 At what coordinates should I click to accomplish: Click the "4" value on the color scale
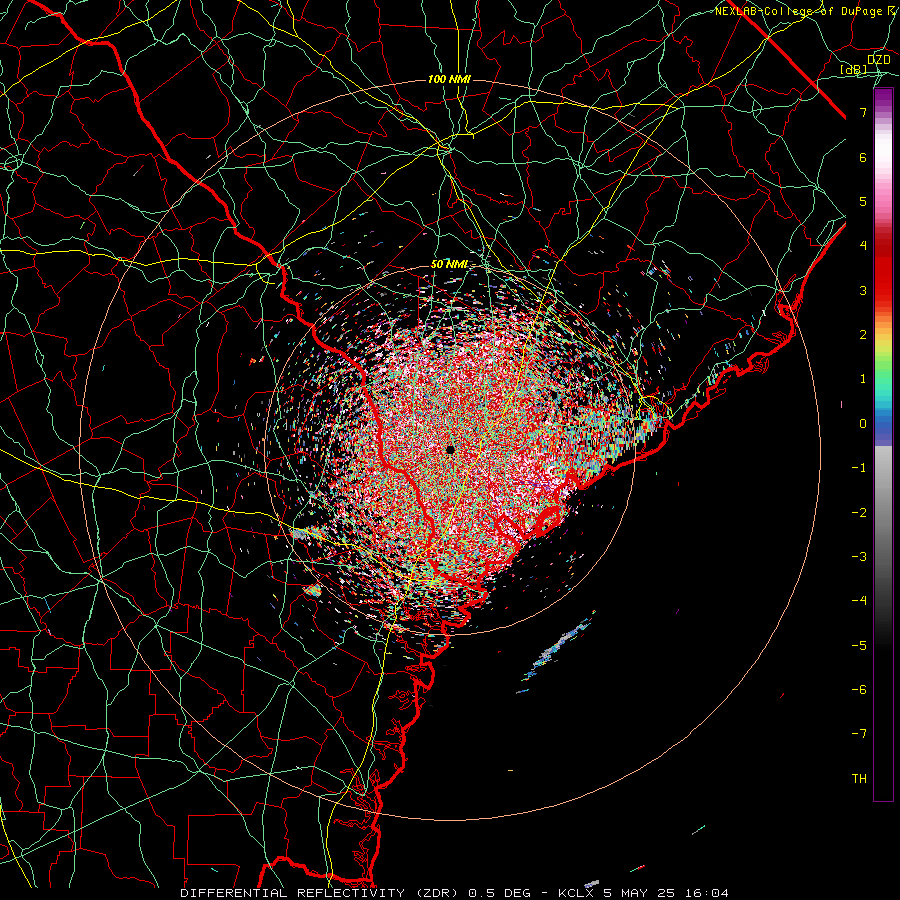tap(863, 246)
